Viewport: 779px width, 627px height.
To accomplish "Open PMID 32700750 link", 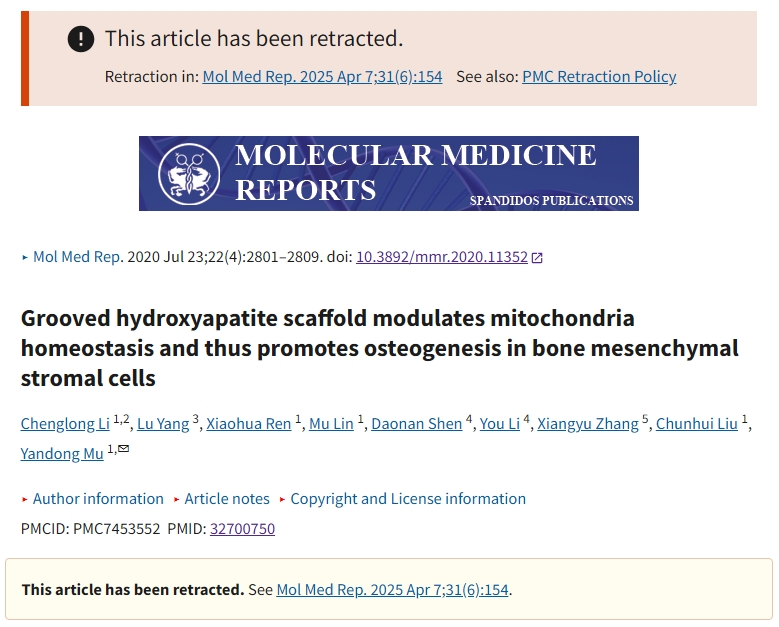I will [242, 529].
